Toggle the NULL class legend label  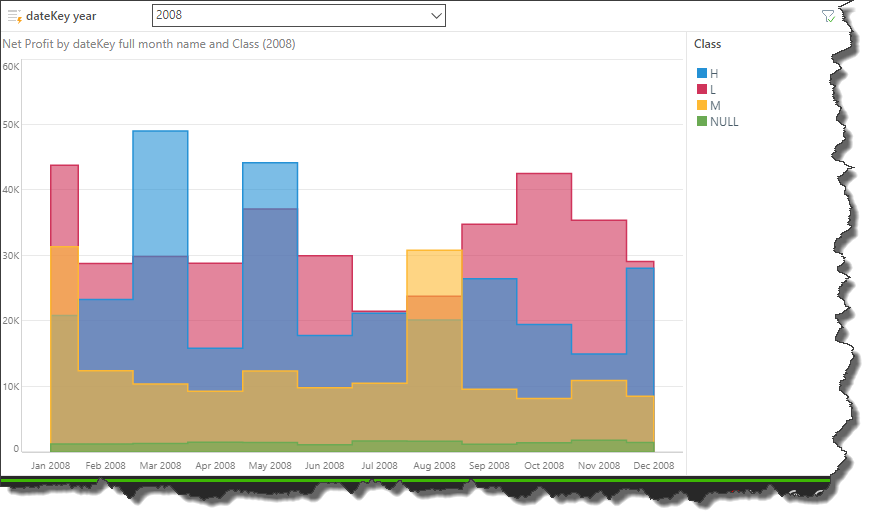pos(724,122)
